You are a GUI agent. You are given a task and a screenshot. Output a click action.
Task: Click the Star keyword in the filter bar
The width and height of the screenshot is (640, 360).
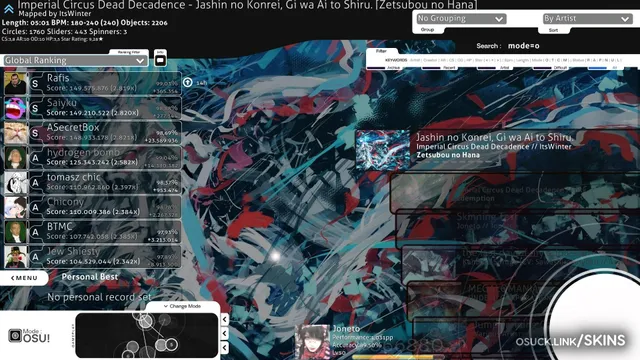pyautogui.click(x=479, y=60)
